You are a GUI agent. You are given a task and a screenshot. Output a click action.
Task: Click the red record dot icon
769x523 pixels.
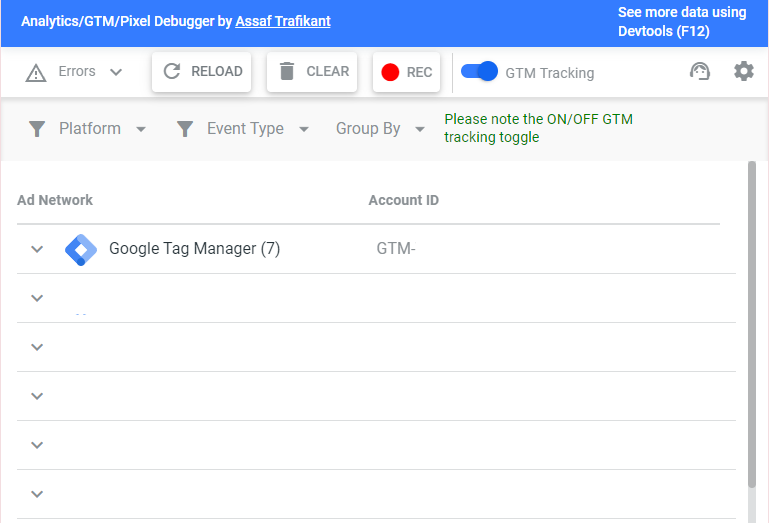pos(390,72)
